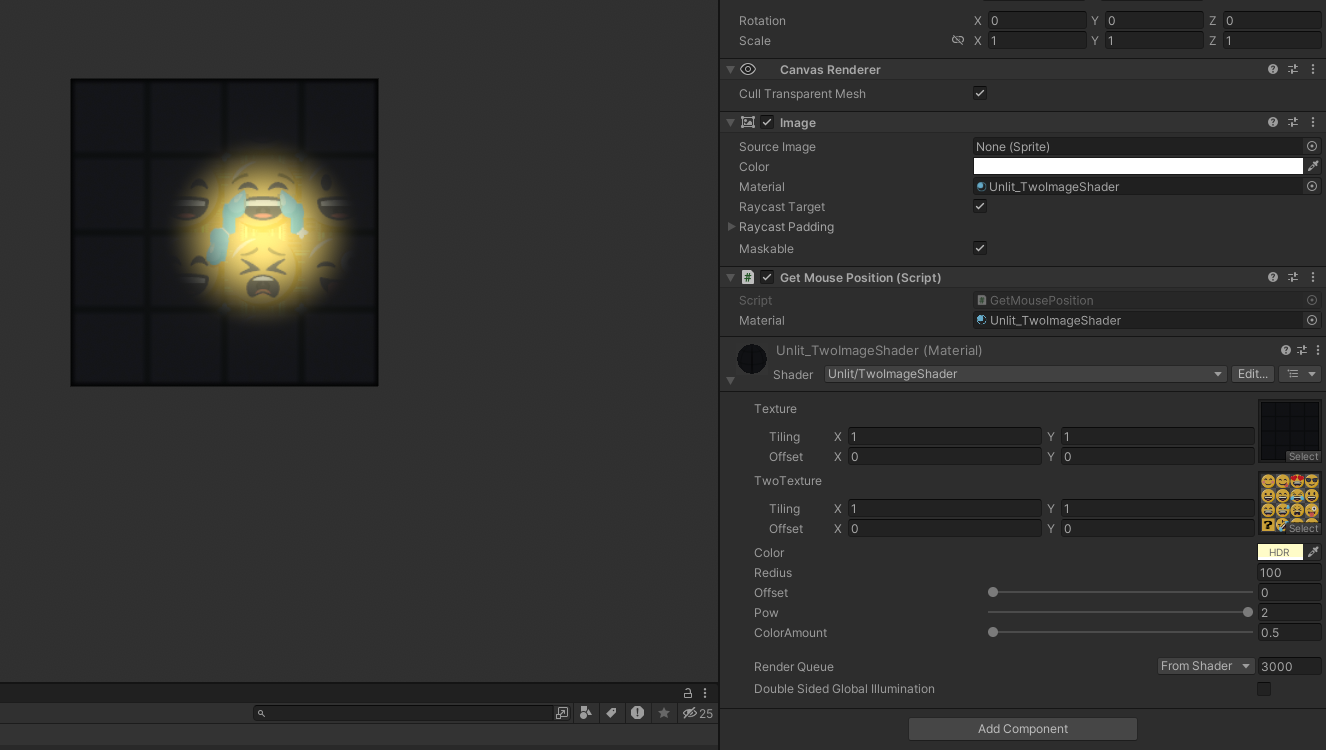Click the Project panel search field
The height and width of the screenshot is (750, 1326).
coord(403,713)
